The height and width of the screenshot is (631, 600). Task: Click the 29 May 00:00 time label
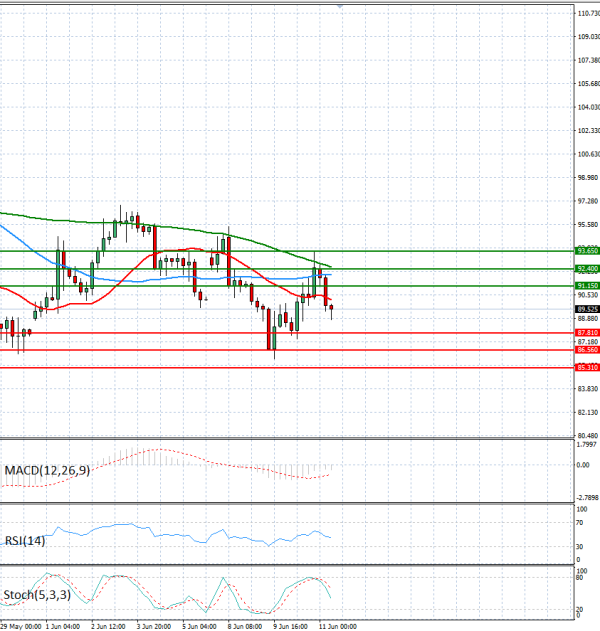click(21, 627)
